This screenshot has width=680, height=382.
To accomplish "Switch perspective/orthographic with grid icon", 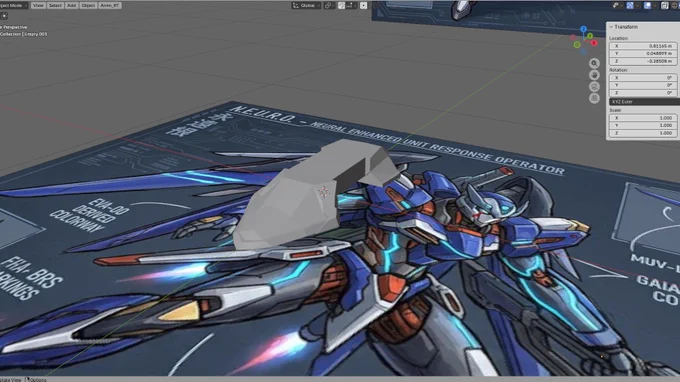I will (594, 98).
